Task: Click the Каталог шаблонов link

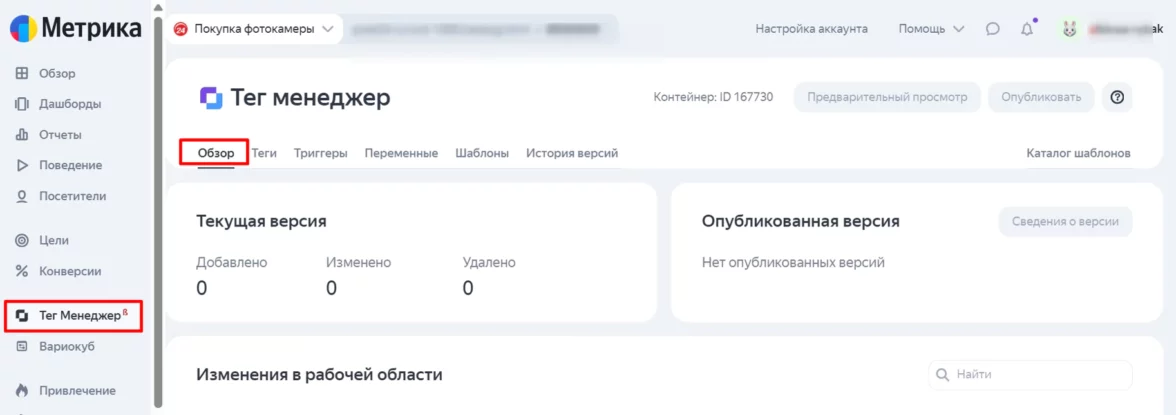Action: [1078, 153]
